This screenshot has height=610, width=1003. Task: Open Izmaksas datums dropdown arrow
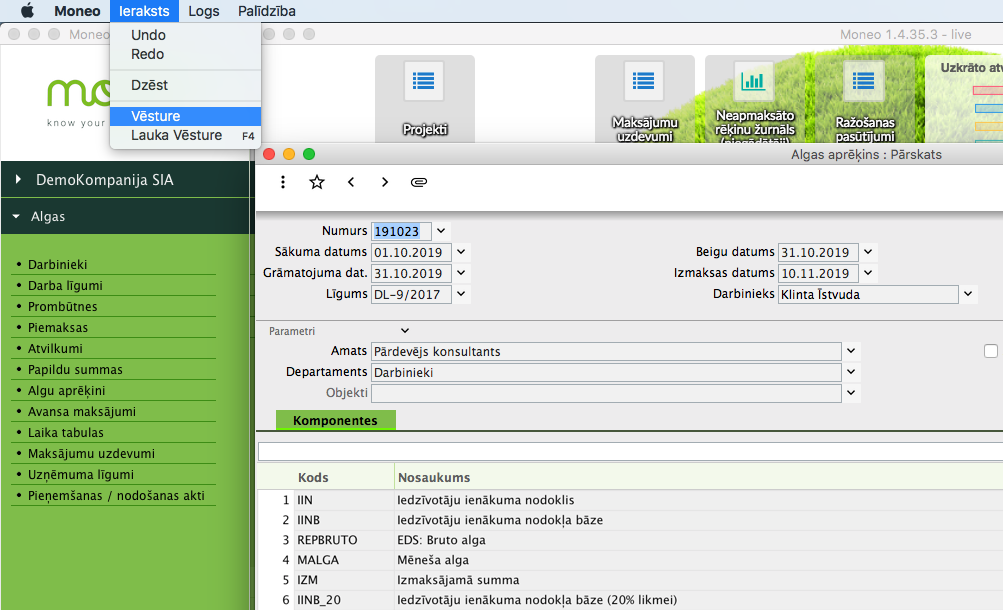tap(867, 273)
